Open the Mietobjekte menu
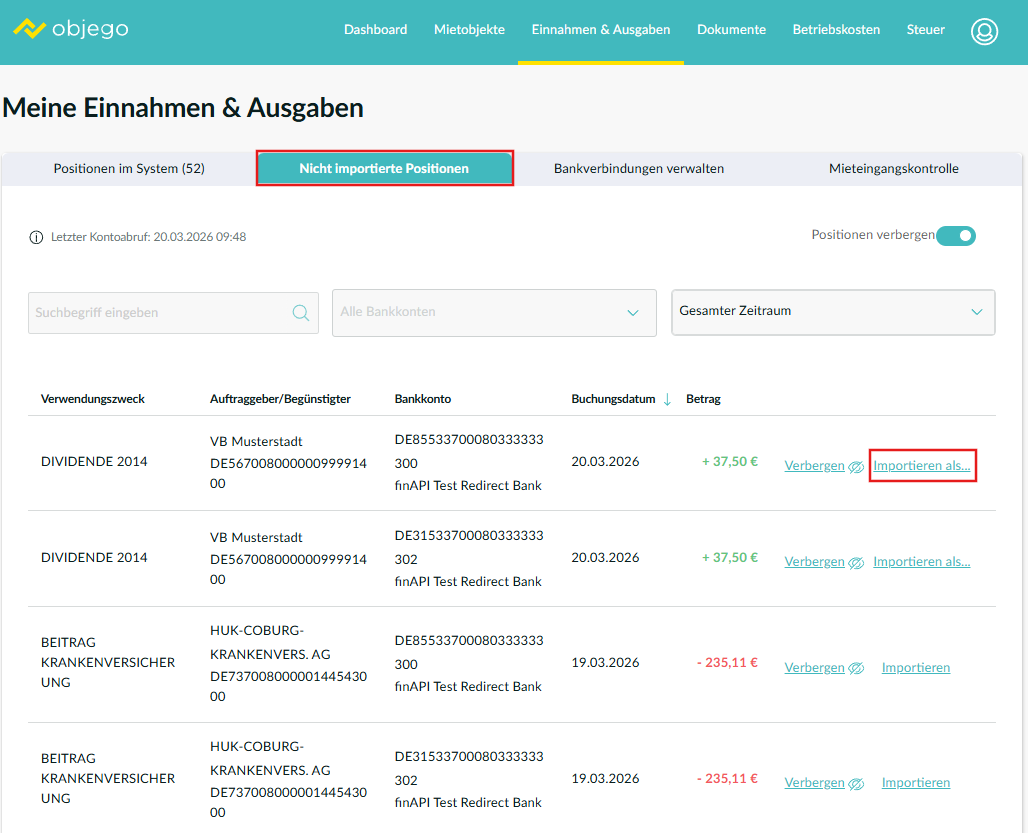The image size is (1028, 833). [x=469, y=30]
